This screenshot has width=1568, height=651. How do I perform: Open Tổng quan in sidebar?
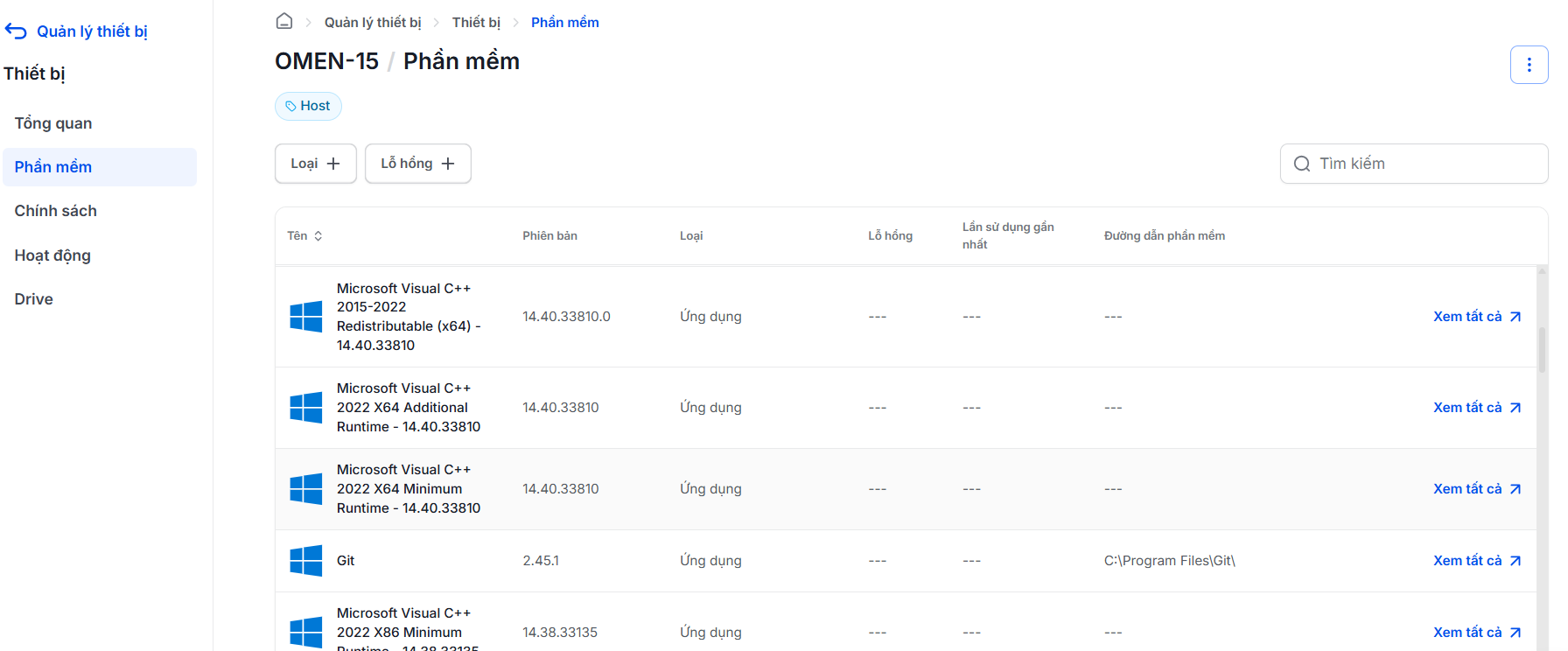[x=100, y=123]
